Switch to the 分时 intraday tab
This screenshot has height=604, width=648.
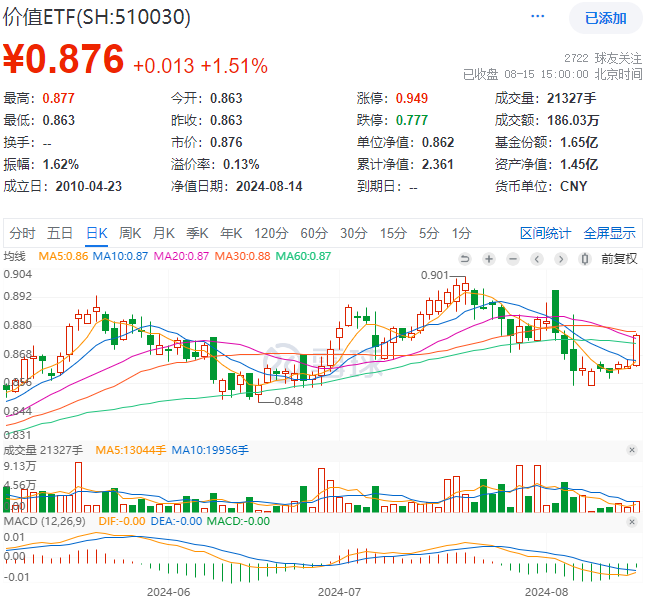pyautogui.click(x=22, y=233)
